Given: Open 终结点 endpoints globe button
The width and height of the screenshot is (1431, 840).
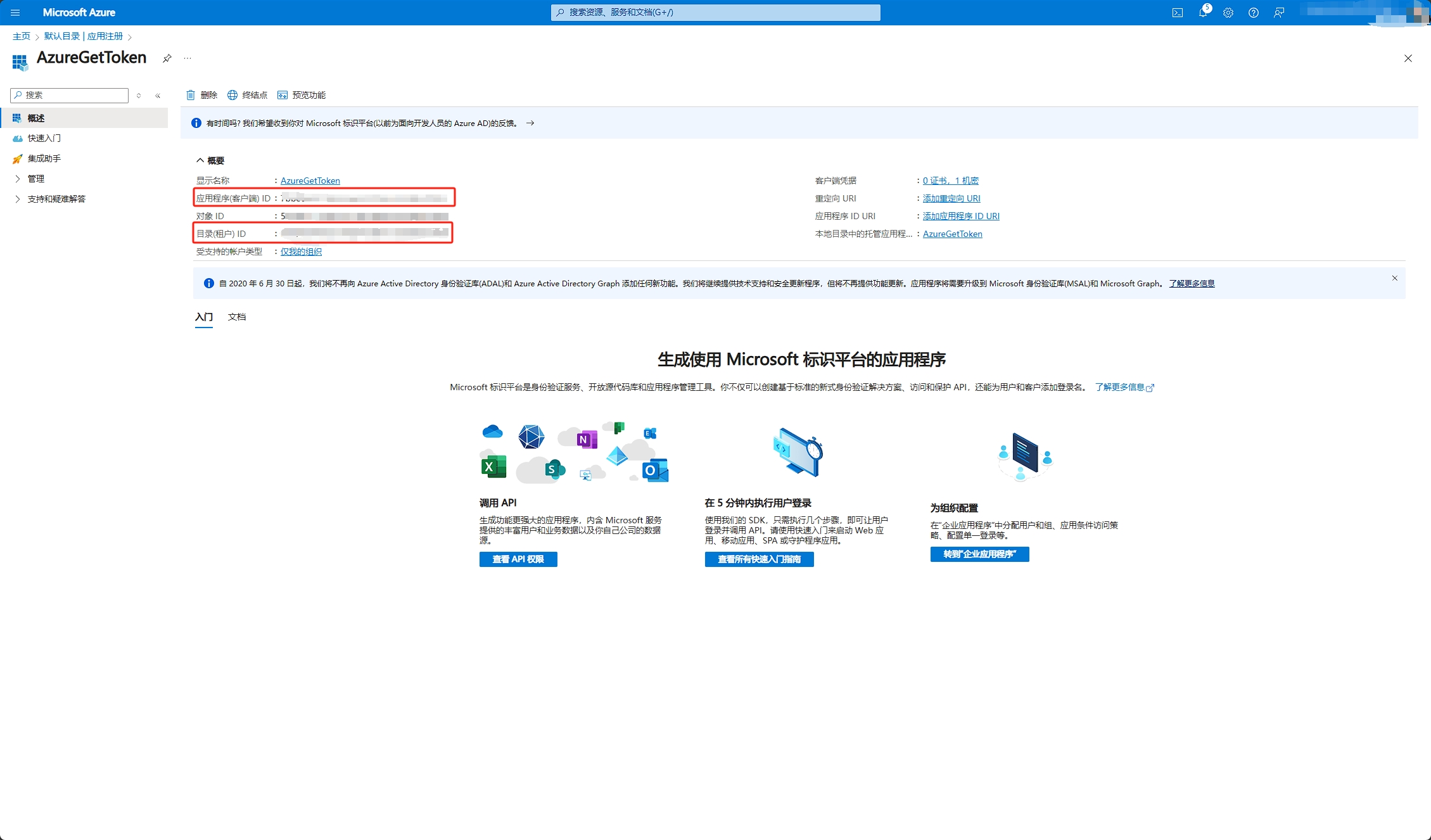Looking at the screenshot, I should click(247, 95).
